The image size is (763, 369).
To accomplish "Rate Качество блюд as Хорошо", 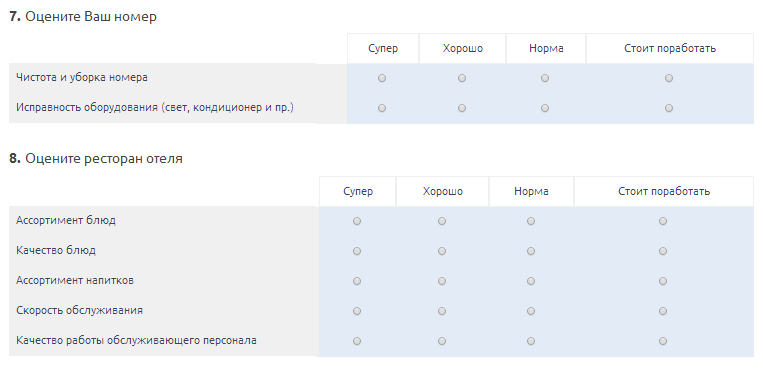I will 442,251.
